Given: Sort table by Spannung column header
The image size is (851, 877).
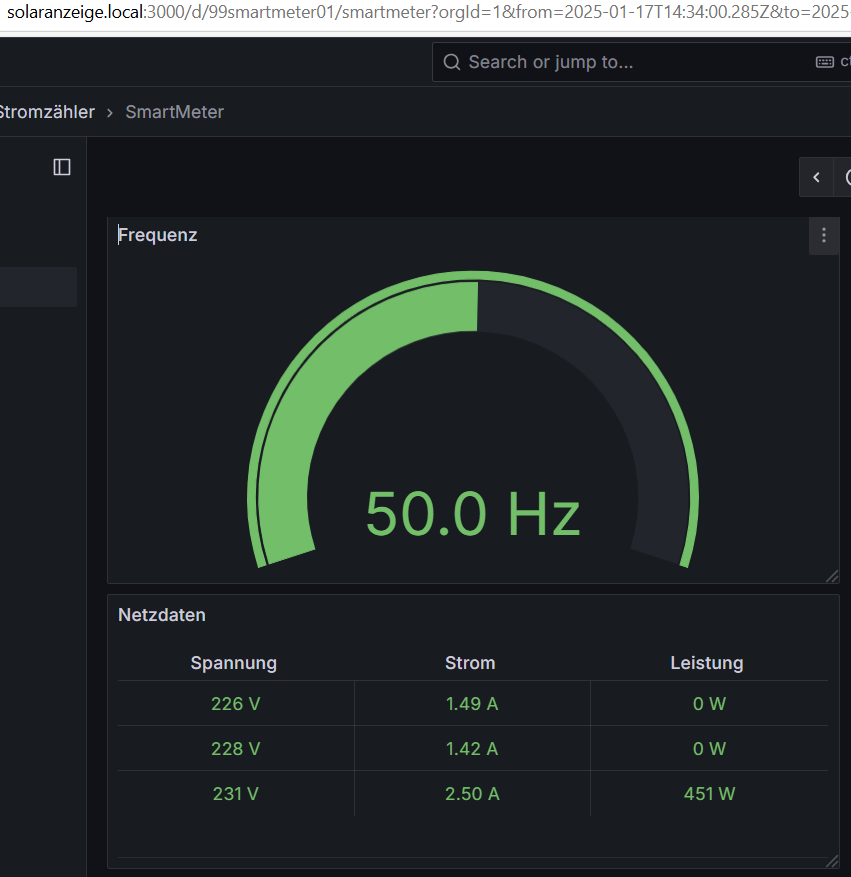Looking at the screenshot, I should click(234, 663).
